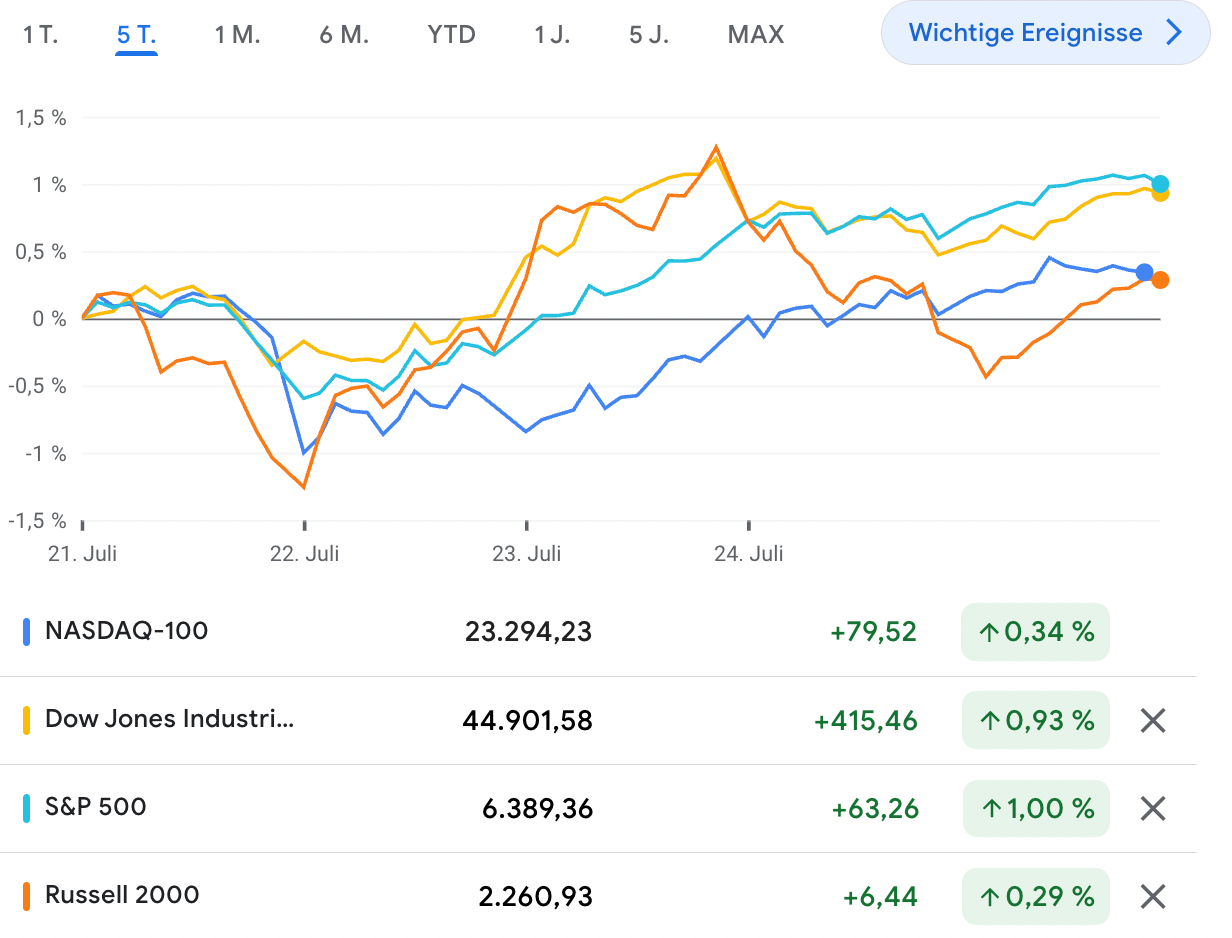Viewport: 1232px width, 938px height.
Task: Click the 0,5 % y-axis label
Action: [x=40, y=252]
